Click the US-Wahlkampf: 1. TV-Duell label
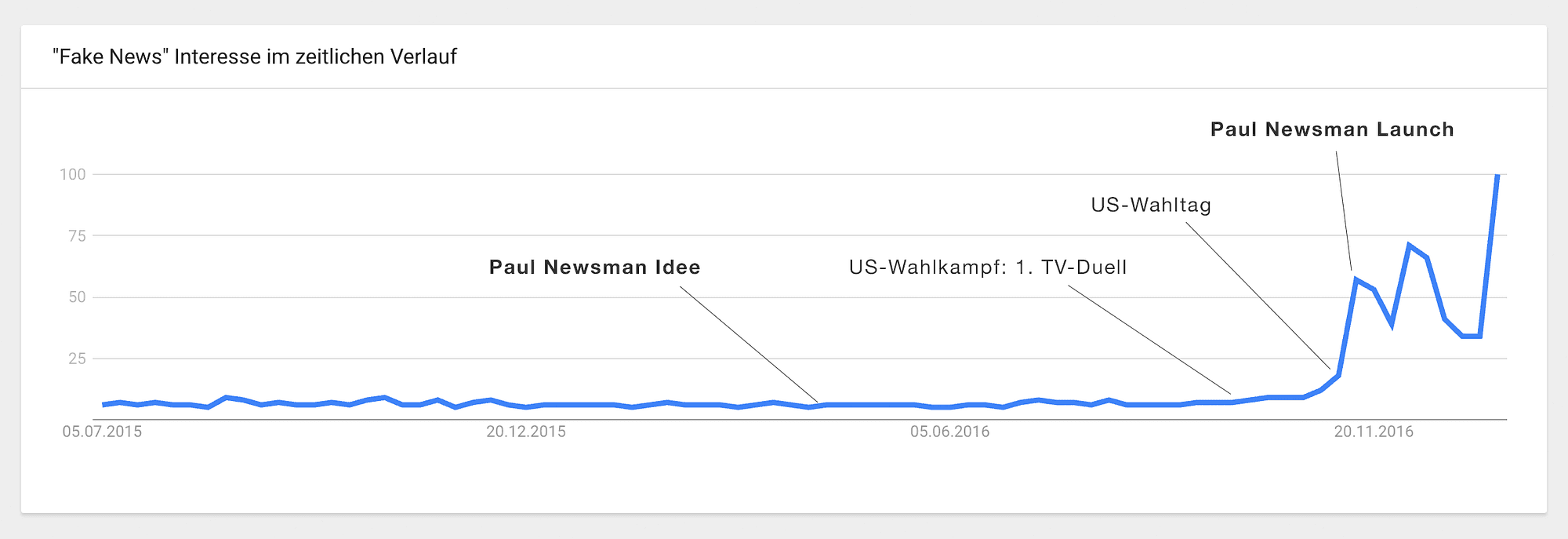This screenshot has width=1568, height=539. [x=988, y=268]
